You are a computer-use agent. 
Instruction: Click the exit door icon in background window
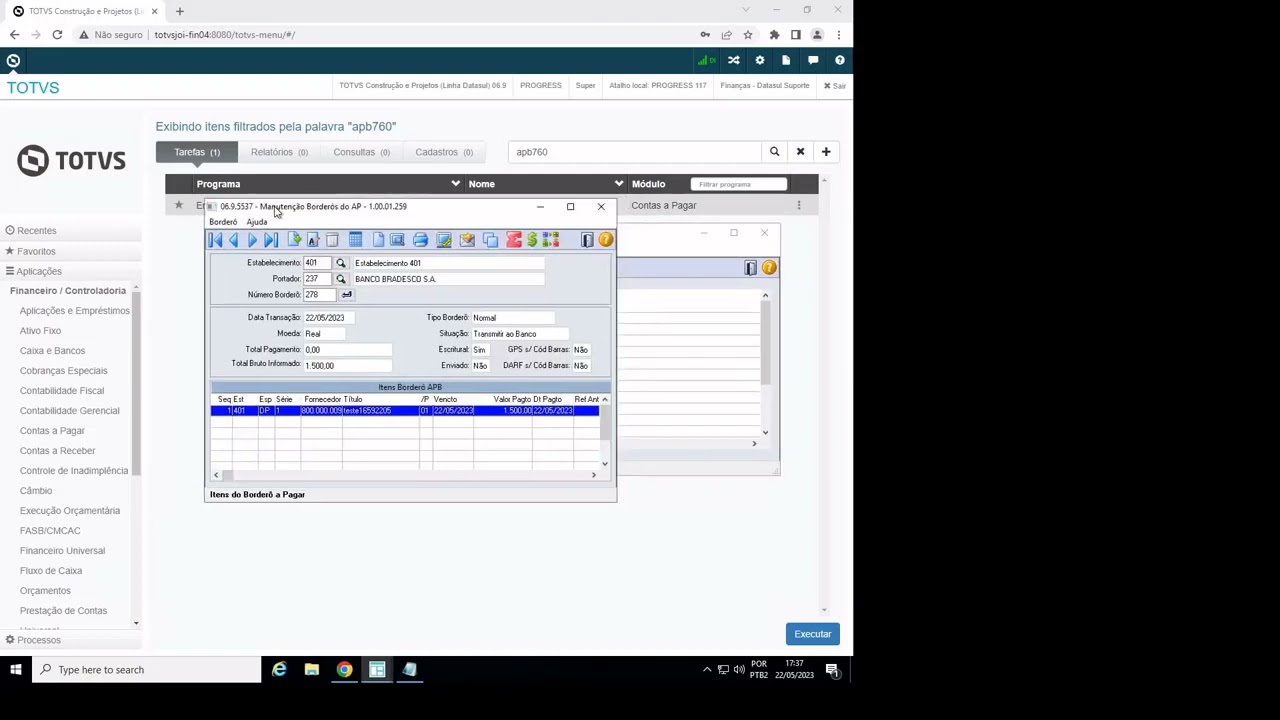coord(750,268)
